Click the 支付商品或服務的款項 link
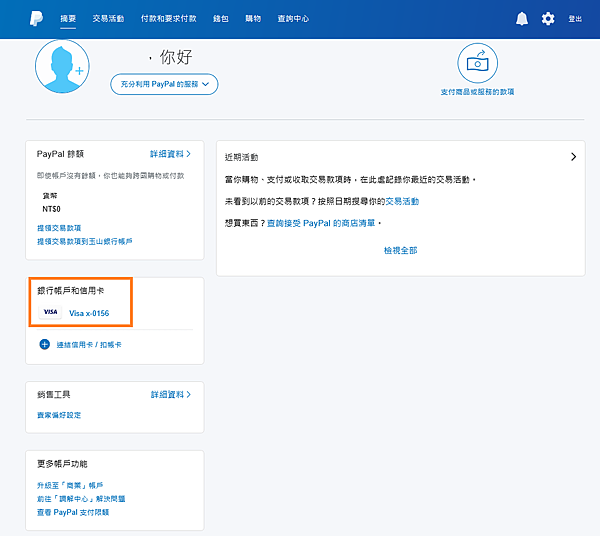This screenshot has height=536, width=600. click(x=478, y=92)
